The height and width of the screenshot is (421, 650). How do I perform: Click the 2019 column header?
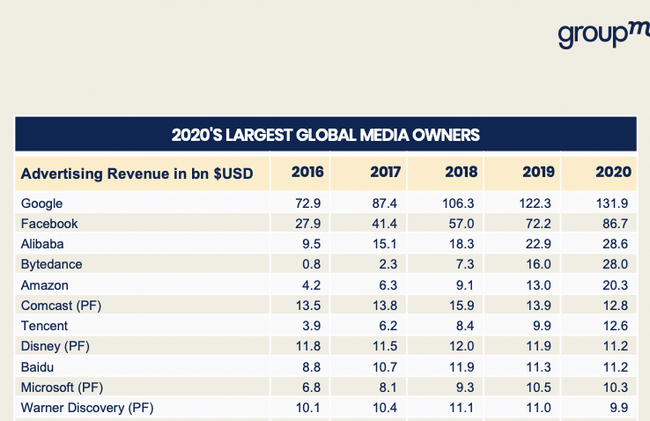pyautogui.click(x=538, y=172)
